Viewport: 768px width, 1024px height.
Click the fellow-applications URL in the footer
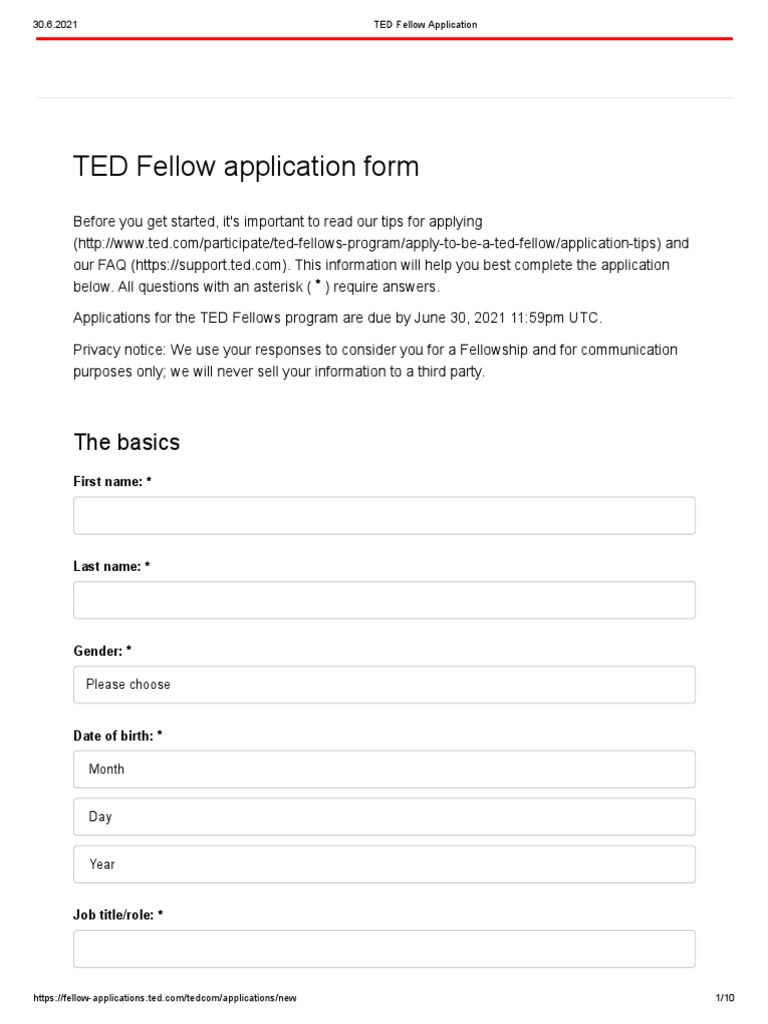165,998
